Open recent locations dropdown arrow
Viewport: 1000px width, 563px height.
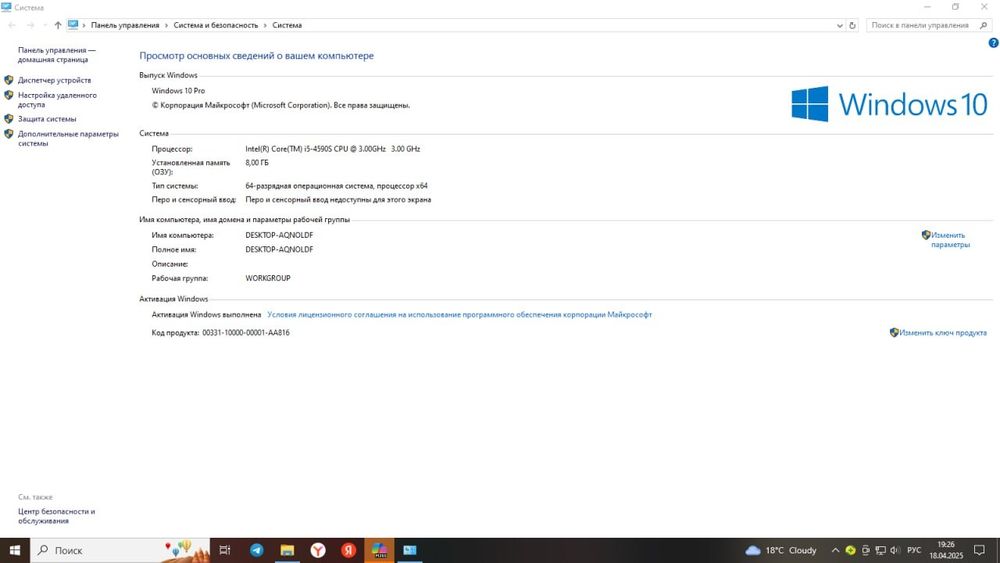pos(45,26)
